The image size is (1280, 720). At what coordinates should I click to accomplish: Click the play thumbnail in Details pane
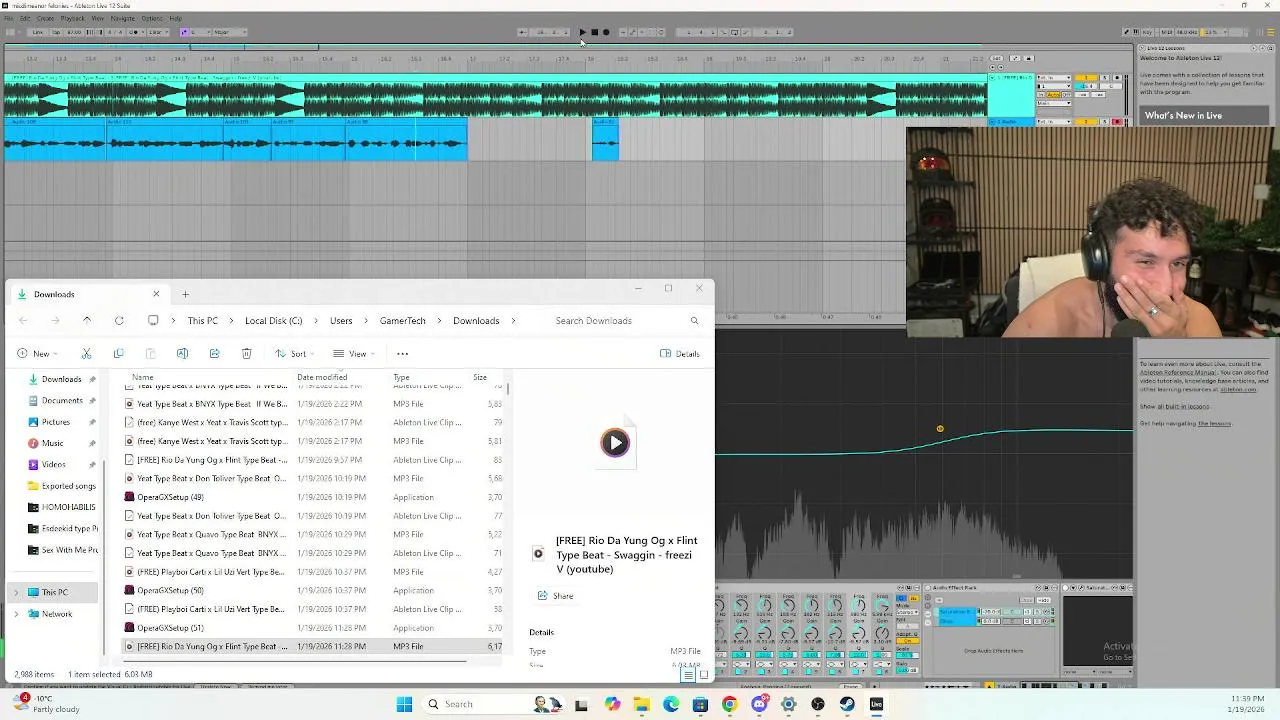pos(615,442)
